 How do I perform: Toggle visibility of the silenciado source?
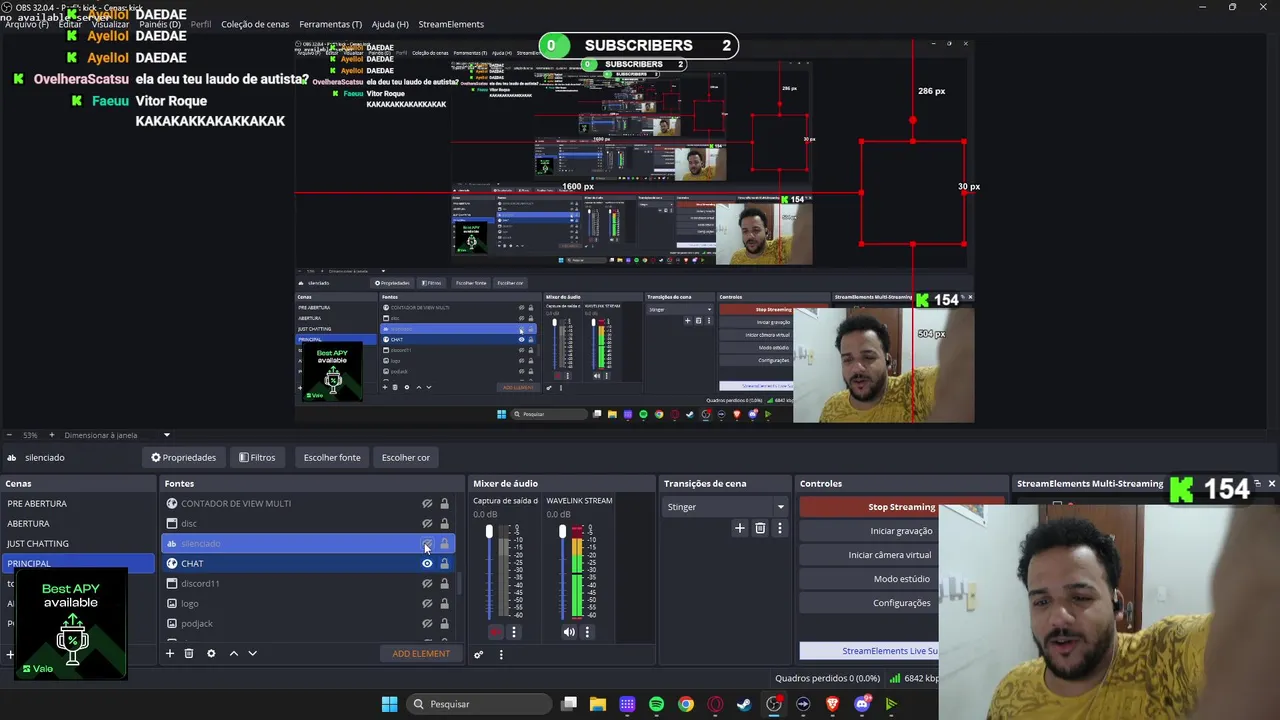click(427, 544)
